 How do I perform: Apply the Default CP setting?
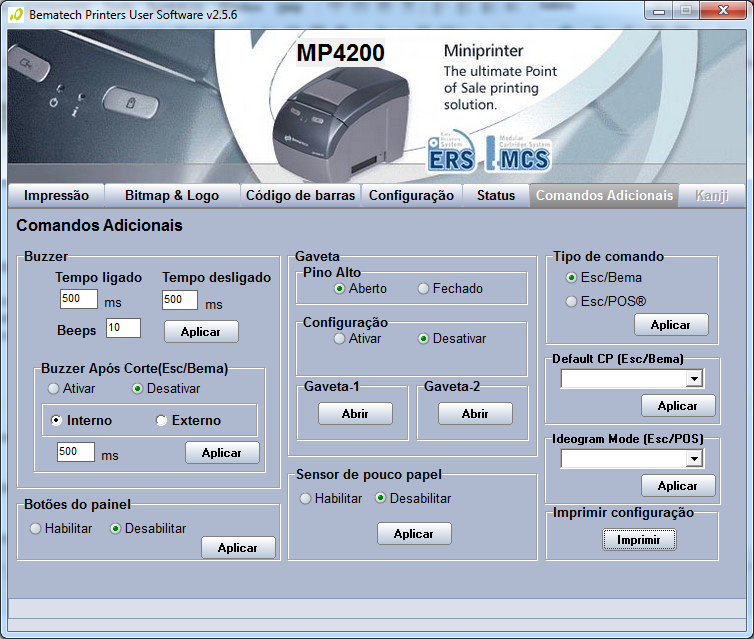pos(678,406)
